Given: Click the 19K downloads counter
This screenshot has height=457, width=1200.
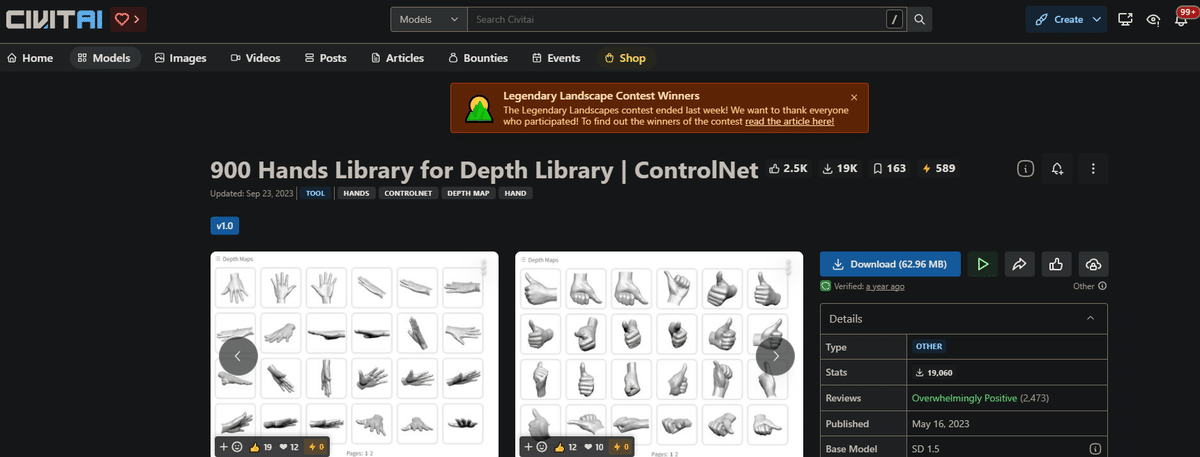Looking at the screenshot, I should click(x=840, y=169).
